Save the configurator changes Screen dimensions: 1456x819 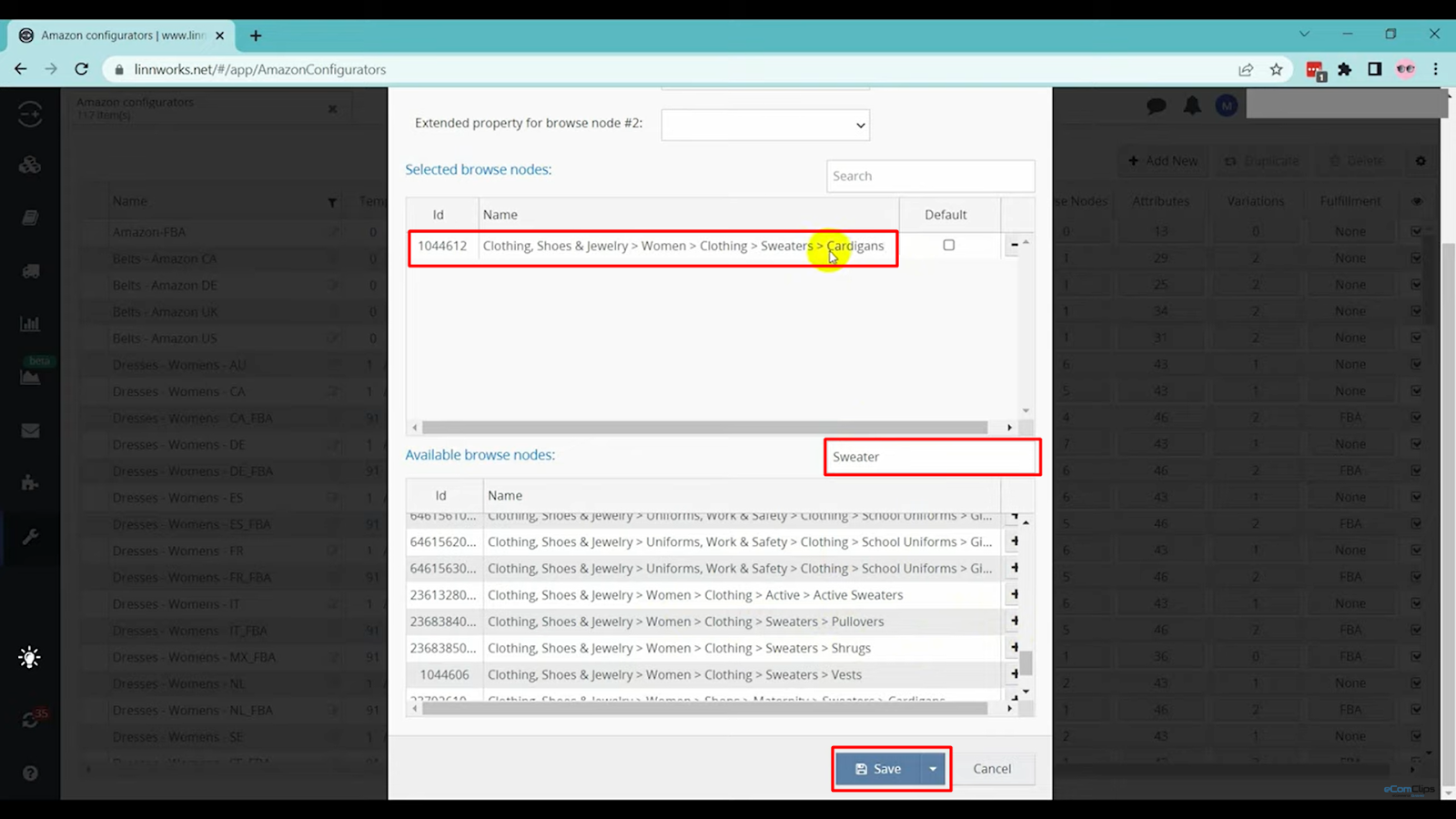click(x=878, y=769)
